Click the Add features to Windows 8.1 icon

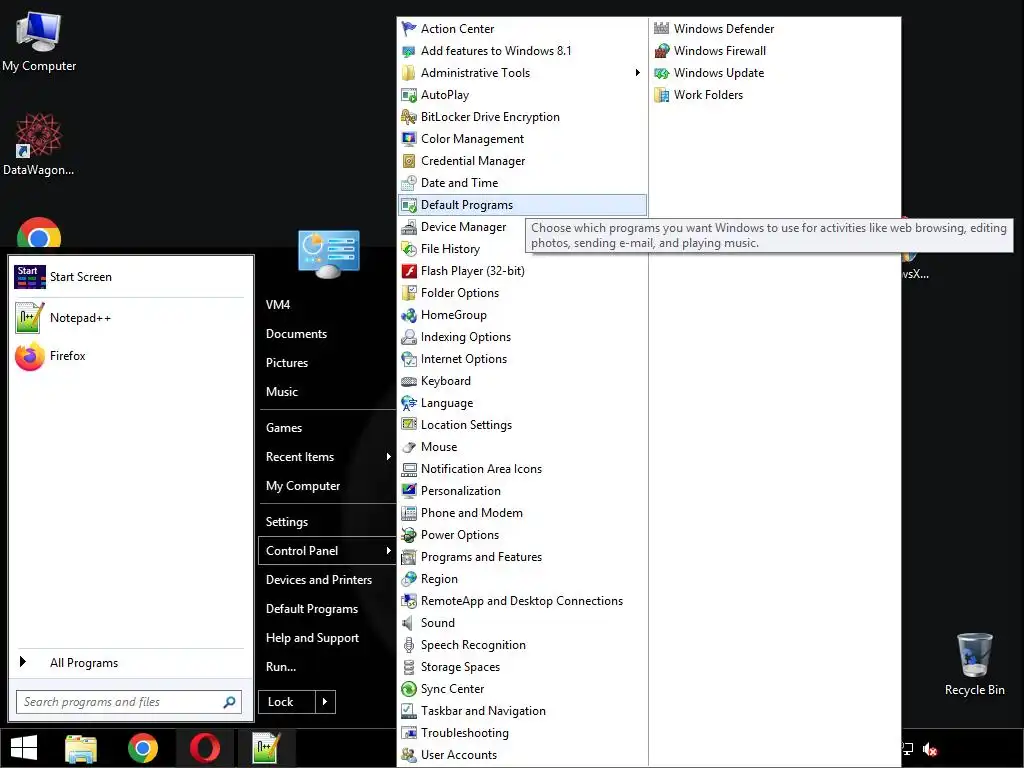pos(409,51)
